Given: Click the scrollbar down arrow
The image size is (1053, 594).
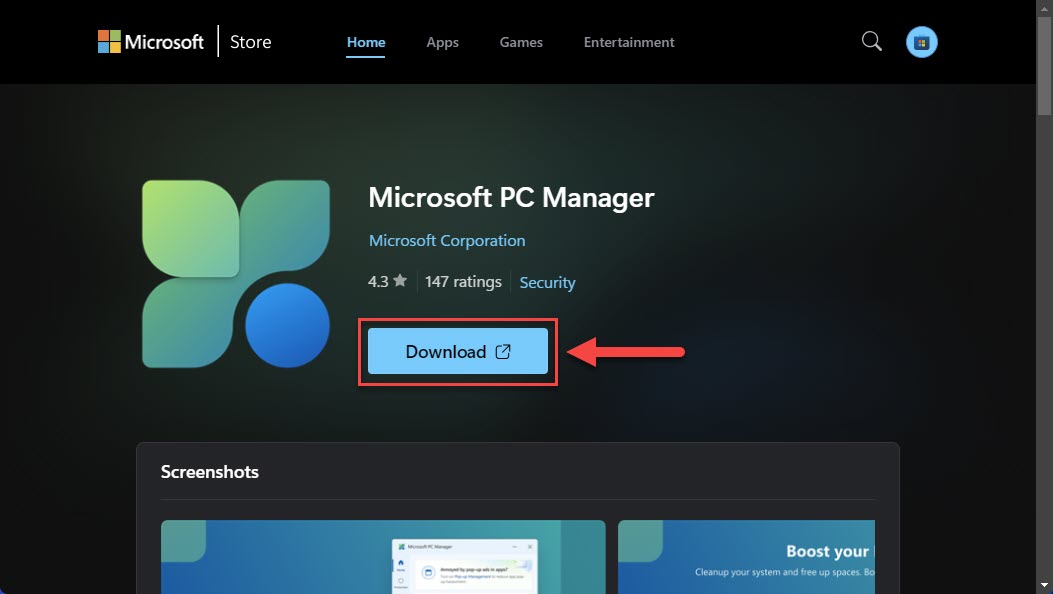Looking at the screenshot, I should click(x=1044, y=585).
